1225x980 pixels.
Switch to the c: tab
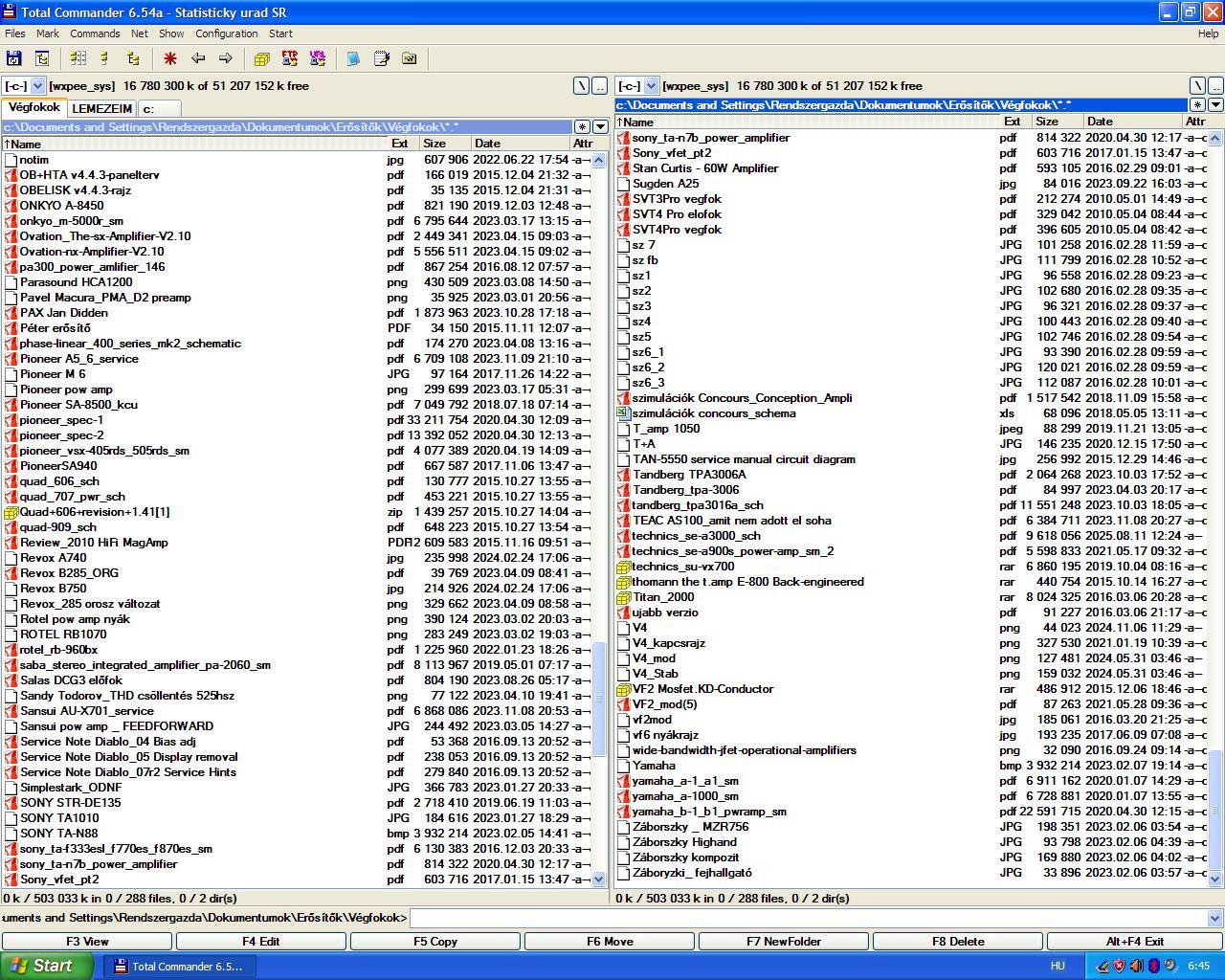pos(159,108)
